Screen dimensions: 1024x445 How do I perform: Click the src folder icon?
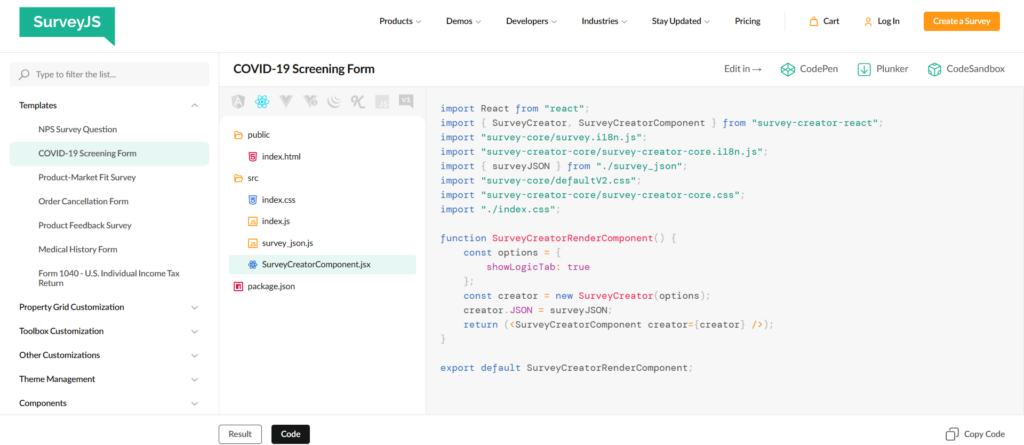pyautogui.click(x=238, y=178)
